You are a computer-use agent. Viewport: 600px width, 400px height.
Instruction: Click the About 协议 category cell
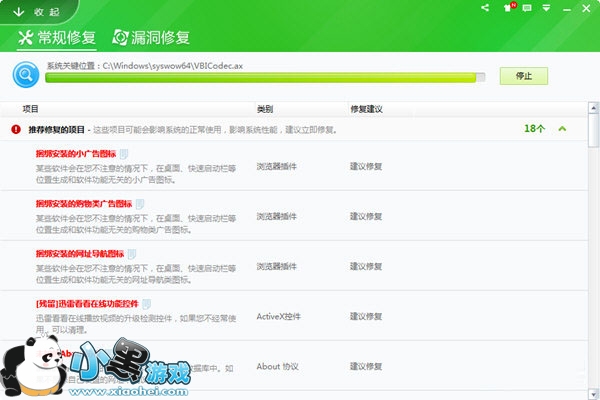click(x=277, y=367)
